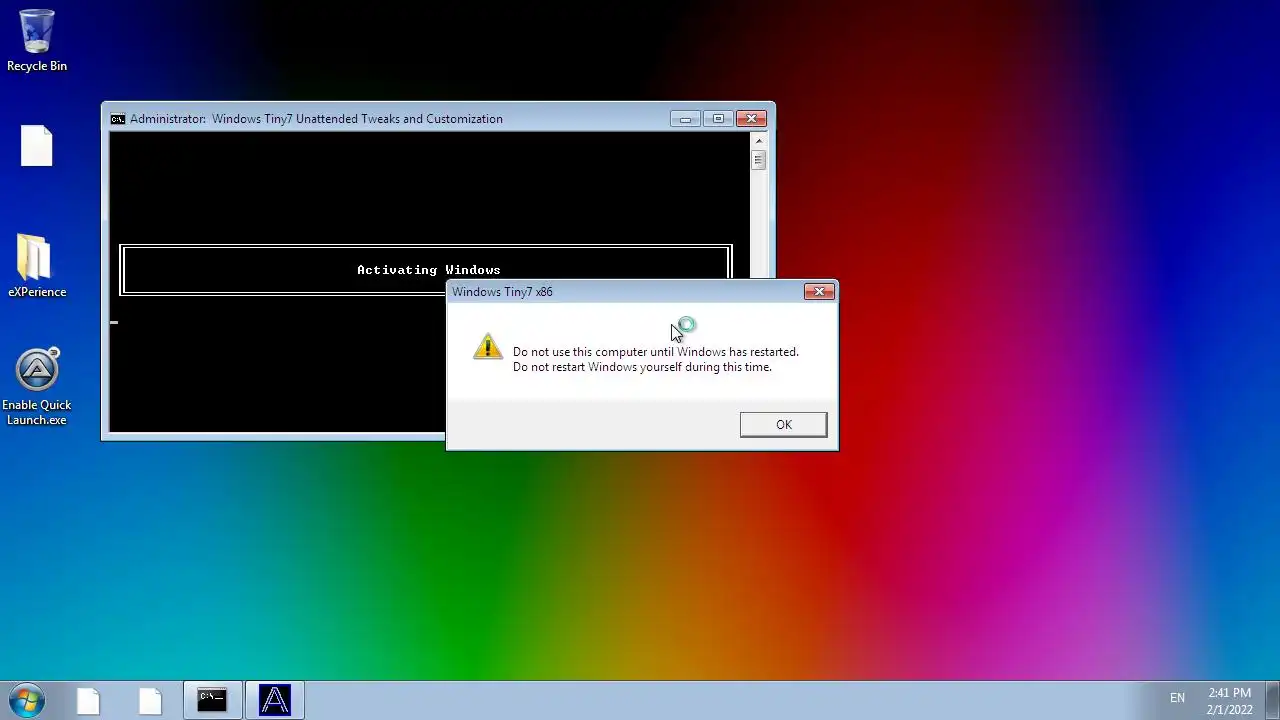Screen dimensions: 1280x720
Task: Click the Windows Tiny7 x86 dialog title
Action: pyautogui.click(x=502, y=292)
